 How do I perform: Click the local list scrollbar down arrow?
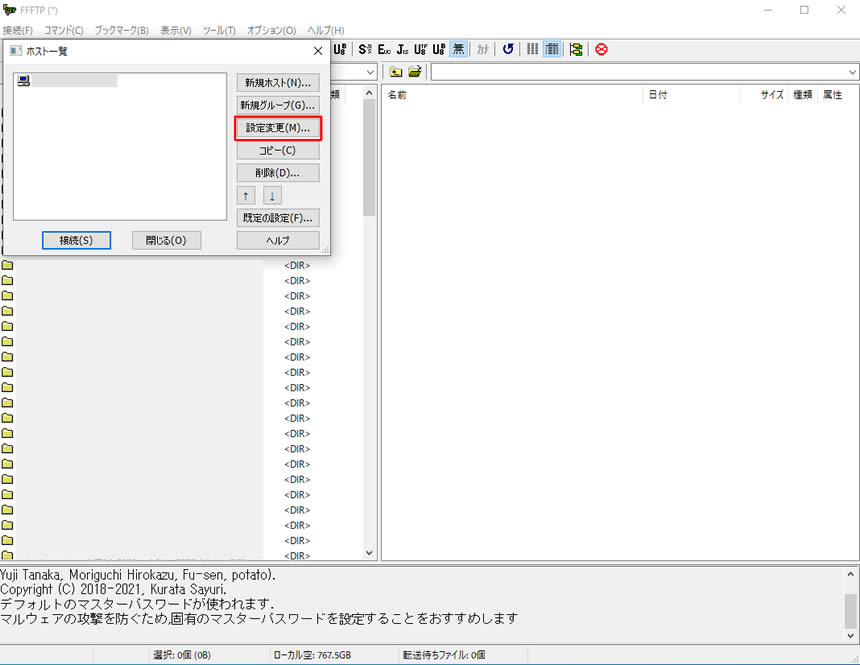tap(369, 553)
